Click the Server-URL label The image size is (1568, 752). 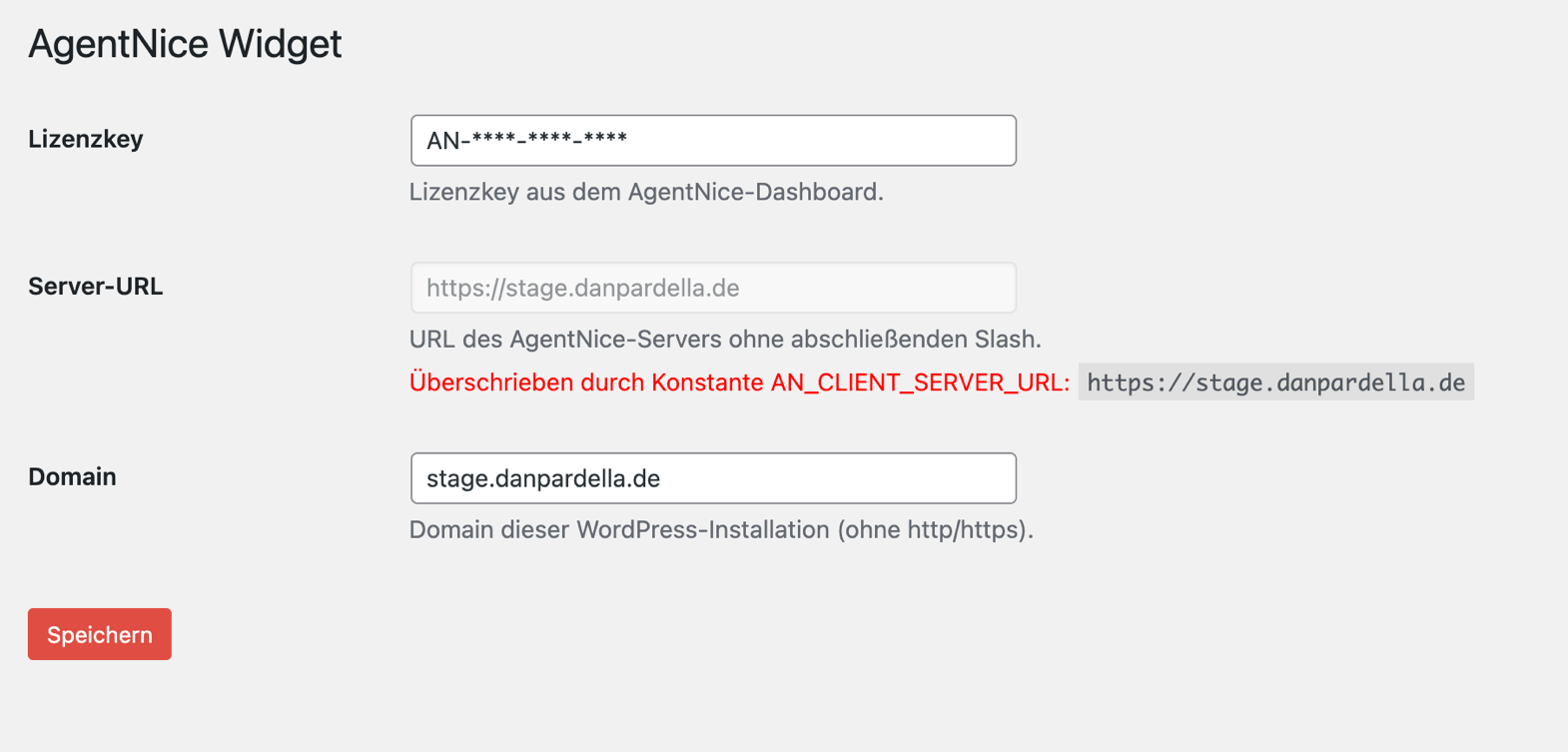pos(96,287)
